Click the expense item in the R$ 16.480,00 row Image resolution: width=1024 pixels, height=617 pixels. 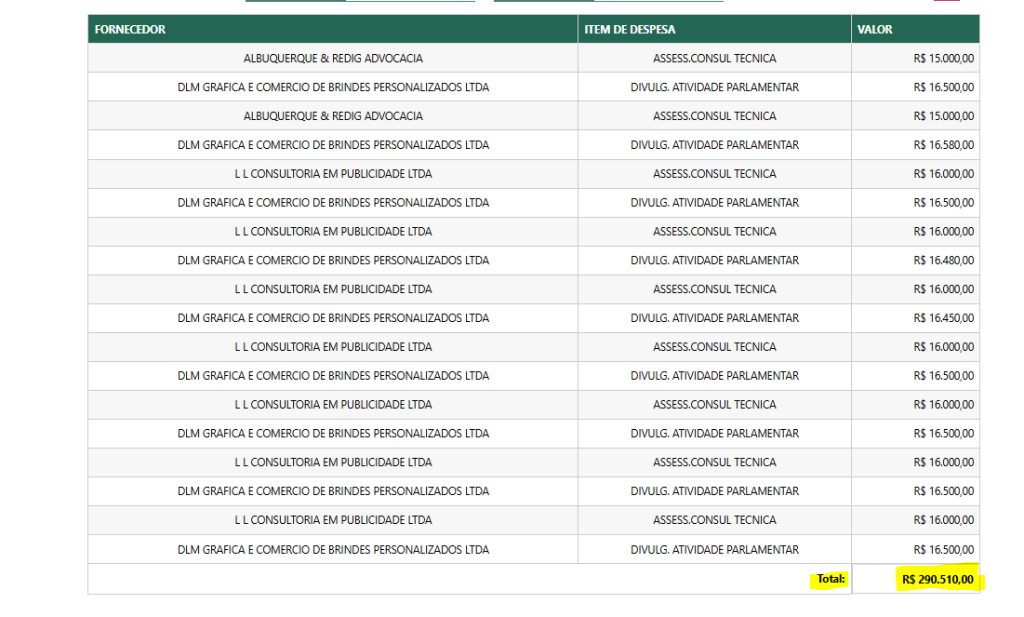(x=714, y=261)
